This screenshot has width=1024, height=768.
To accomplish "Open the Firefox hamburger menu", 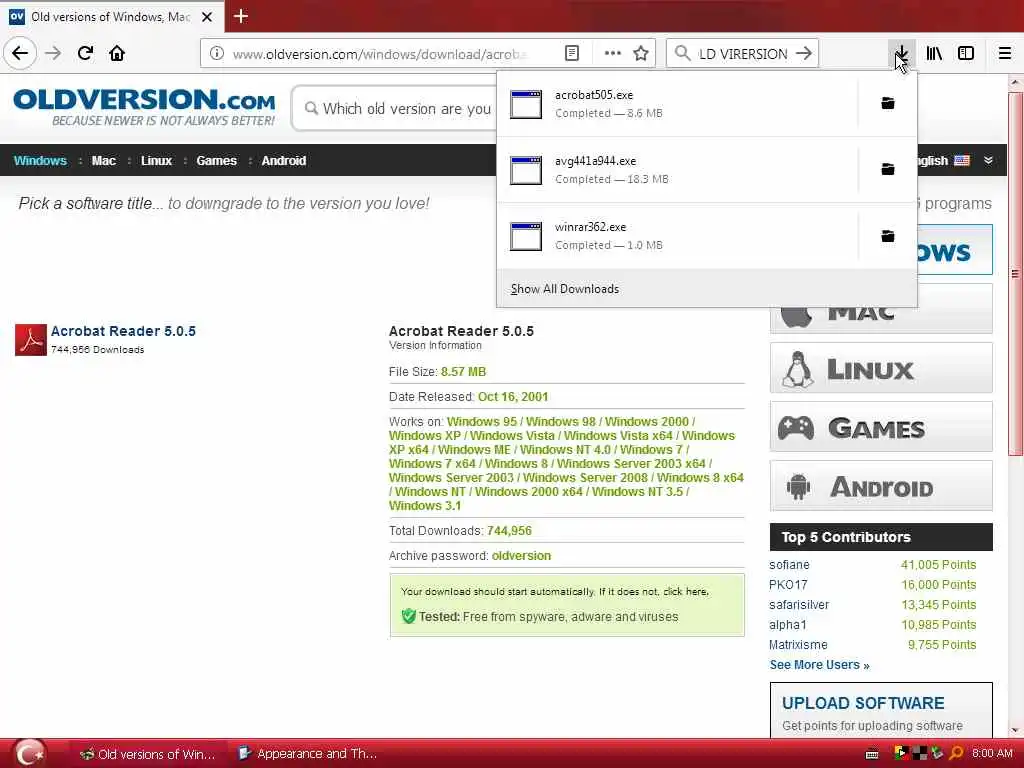I will click(1005, 54).
